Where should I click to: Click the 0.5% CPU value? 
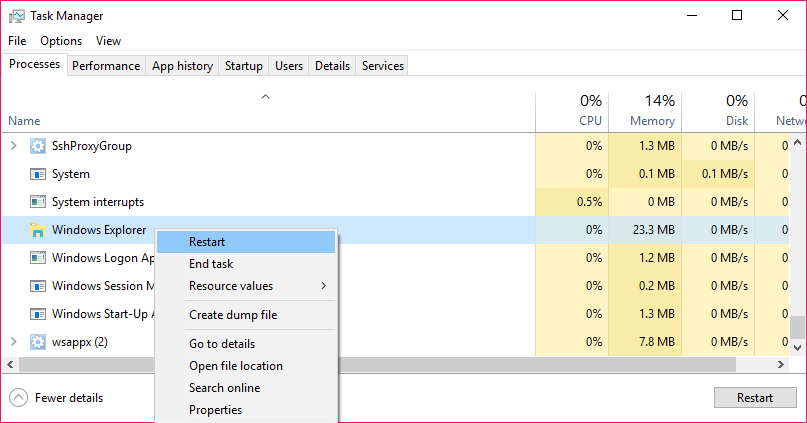pyautogui.click(x=589, y=202)
